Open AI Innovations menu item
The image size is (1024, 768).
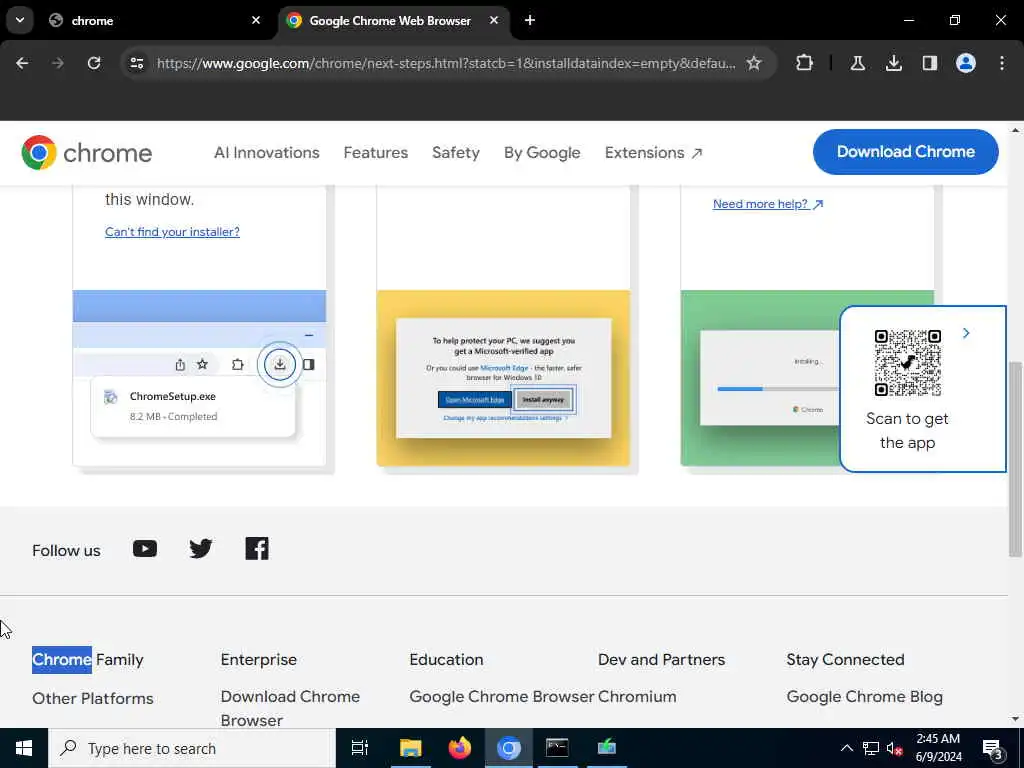(x=266, y=153)
